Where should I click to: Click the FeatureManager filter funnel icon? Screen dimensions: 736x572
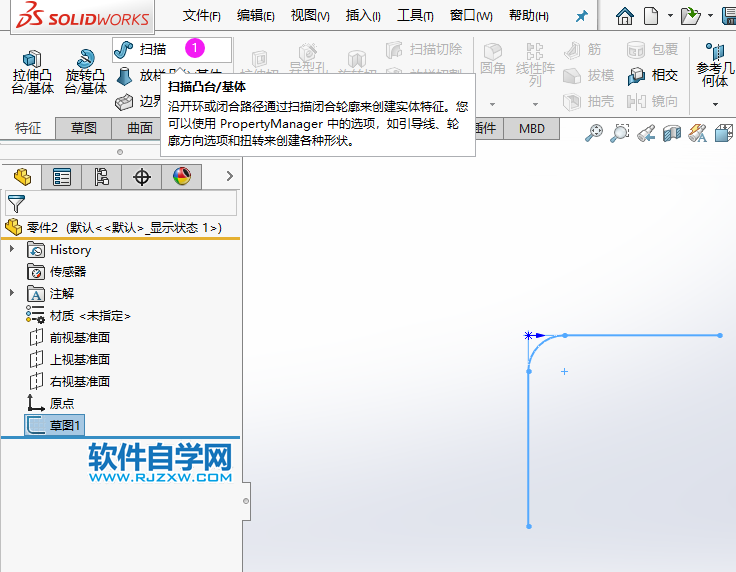16,204
